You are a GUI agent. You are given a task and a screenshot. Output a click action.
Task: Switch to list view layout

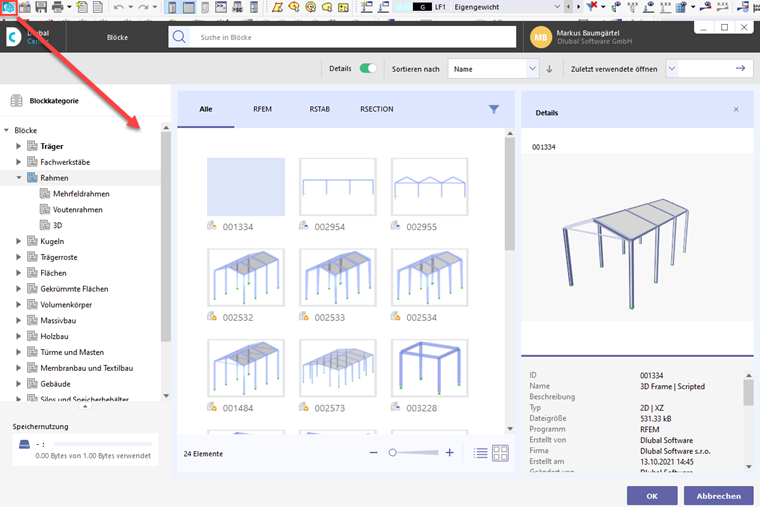[x=481, y=453]
